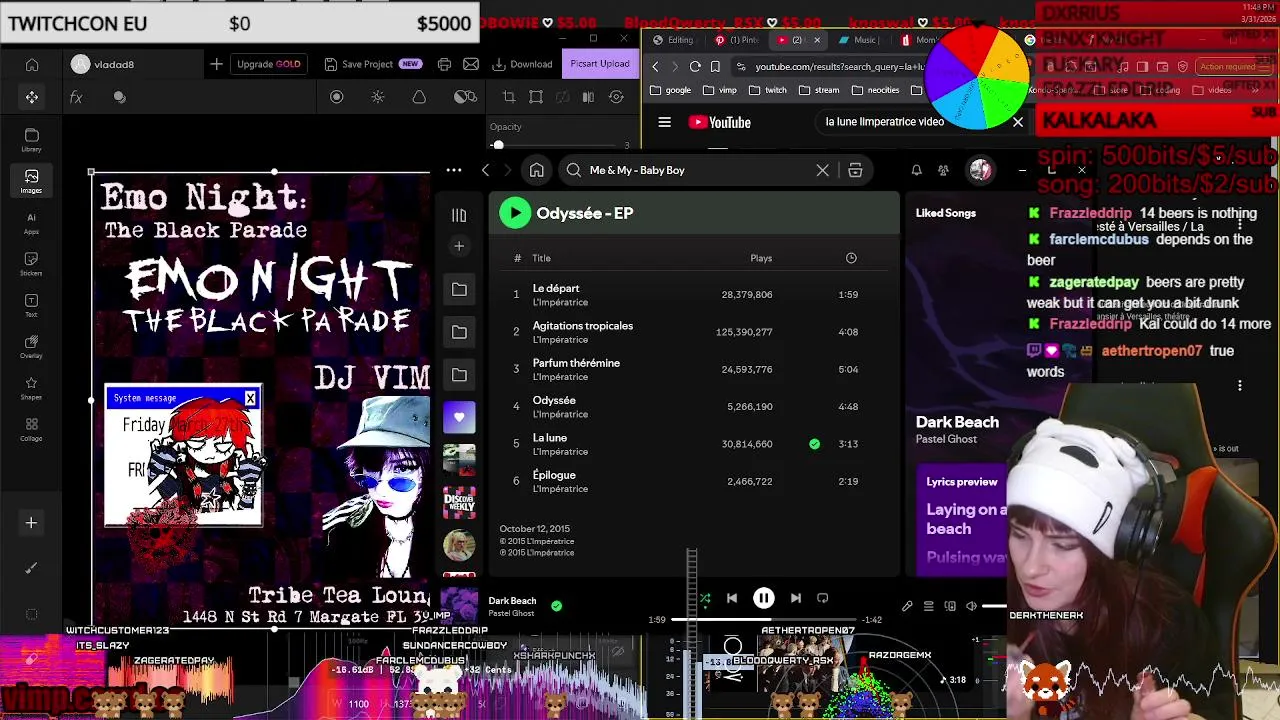Screen dimensions: 1280x720
Task: Open the Library panel in Picsart
Action: coord(32,140)
